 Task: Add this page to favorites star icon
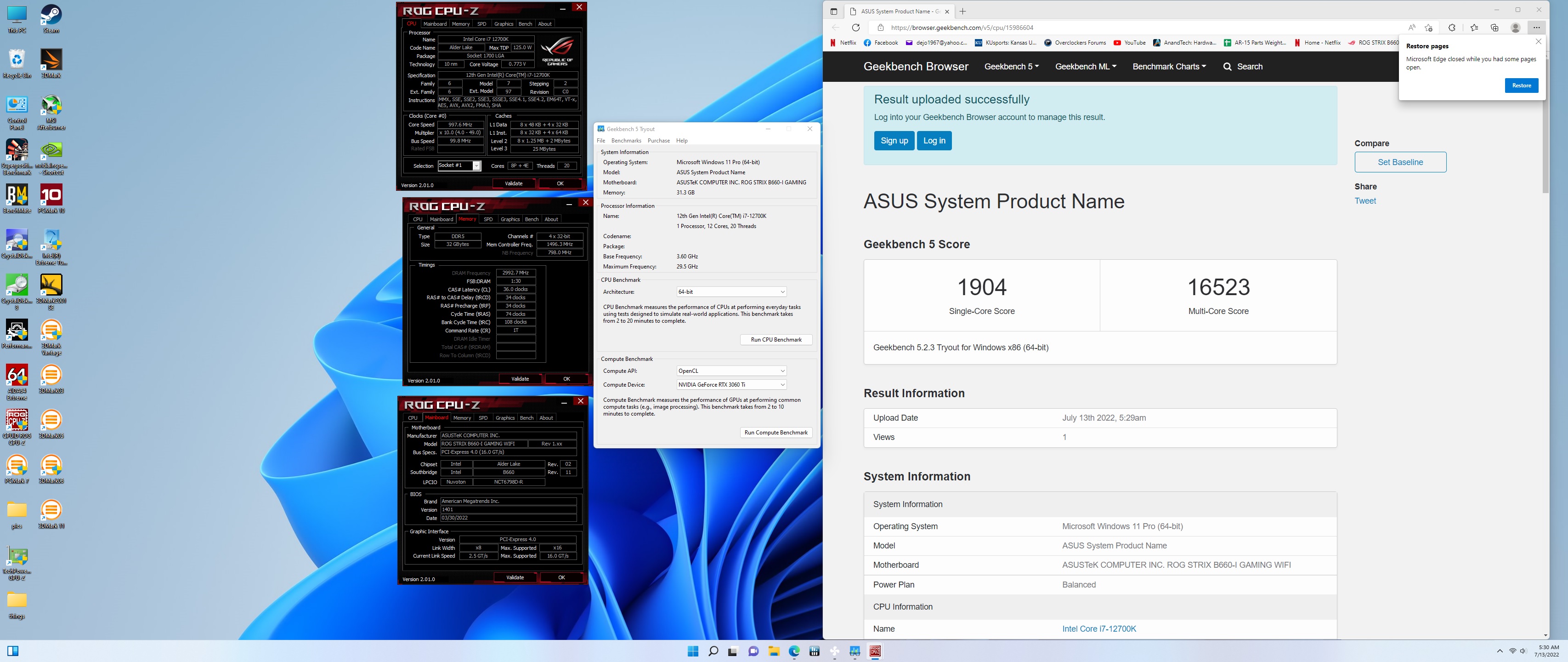pyautogui.click(x=1429, y=28)
